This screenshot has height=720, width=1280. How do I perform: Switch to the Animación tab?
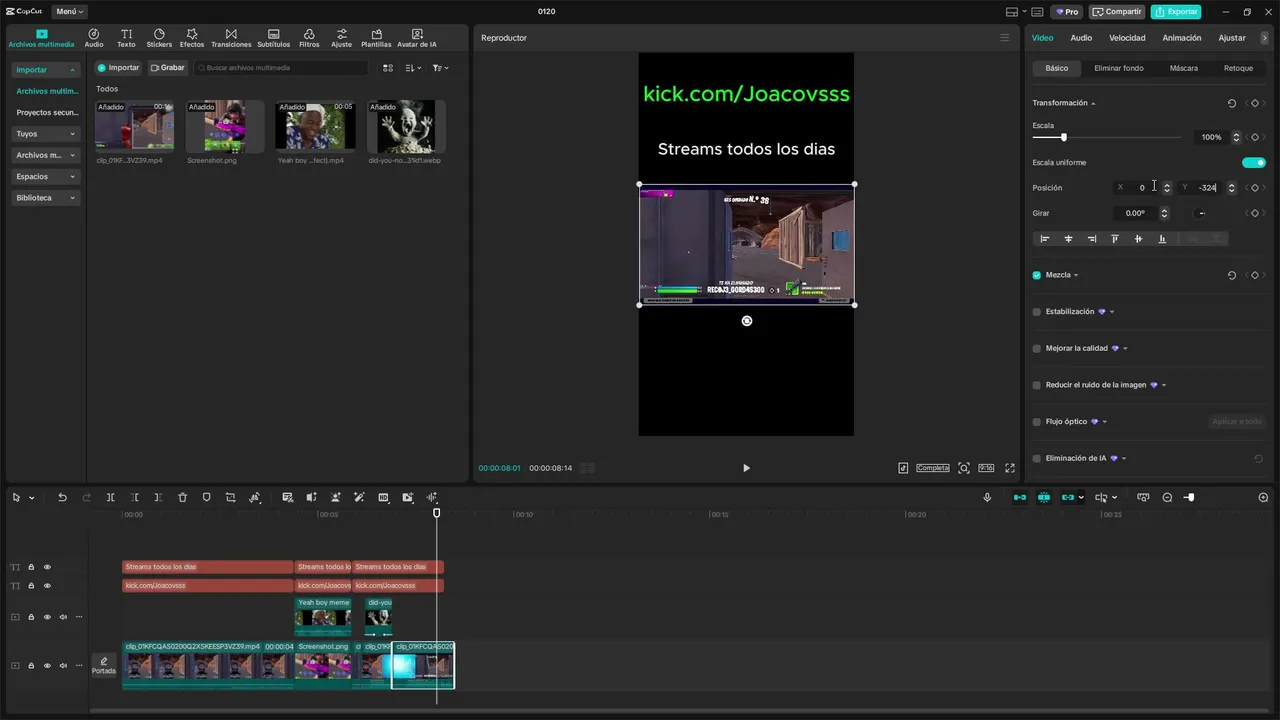(x=1182, y=38)
